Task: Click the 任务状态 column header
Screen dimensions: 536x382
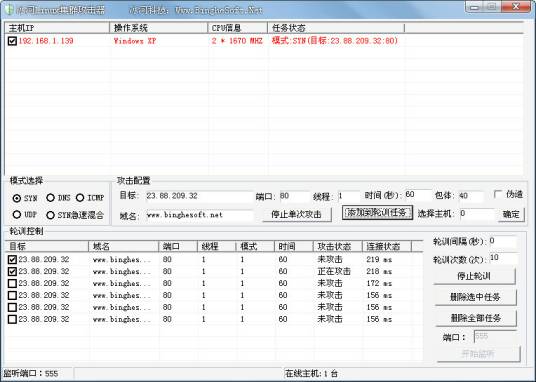Action: [x=336, y=28]
